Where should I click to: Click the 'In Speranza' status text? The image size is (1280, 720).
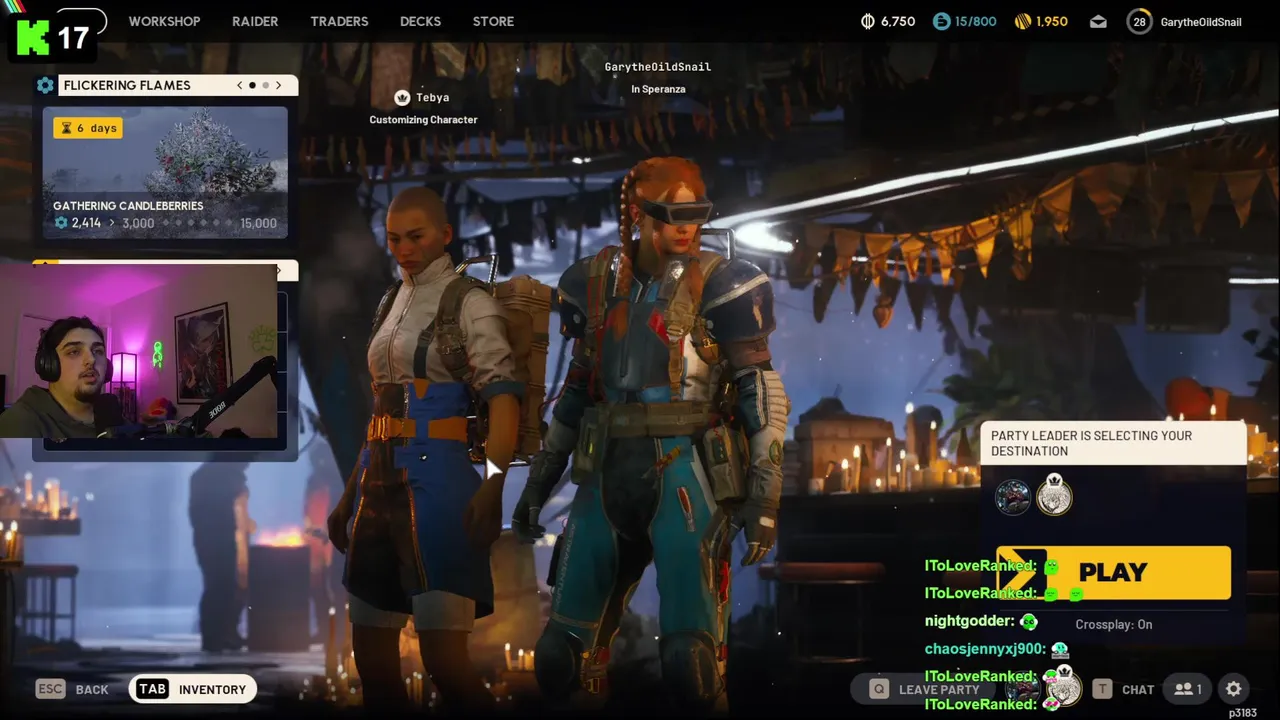point(658,89)
